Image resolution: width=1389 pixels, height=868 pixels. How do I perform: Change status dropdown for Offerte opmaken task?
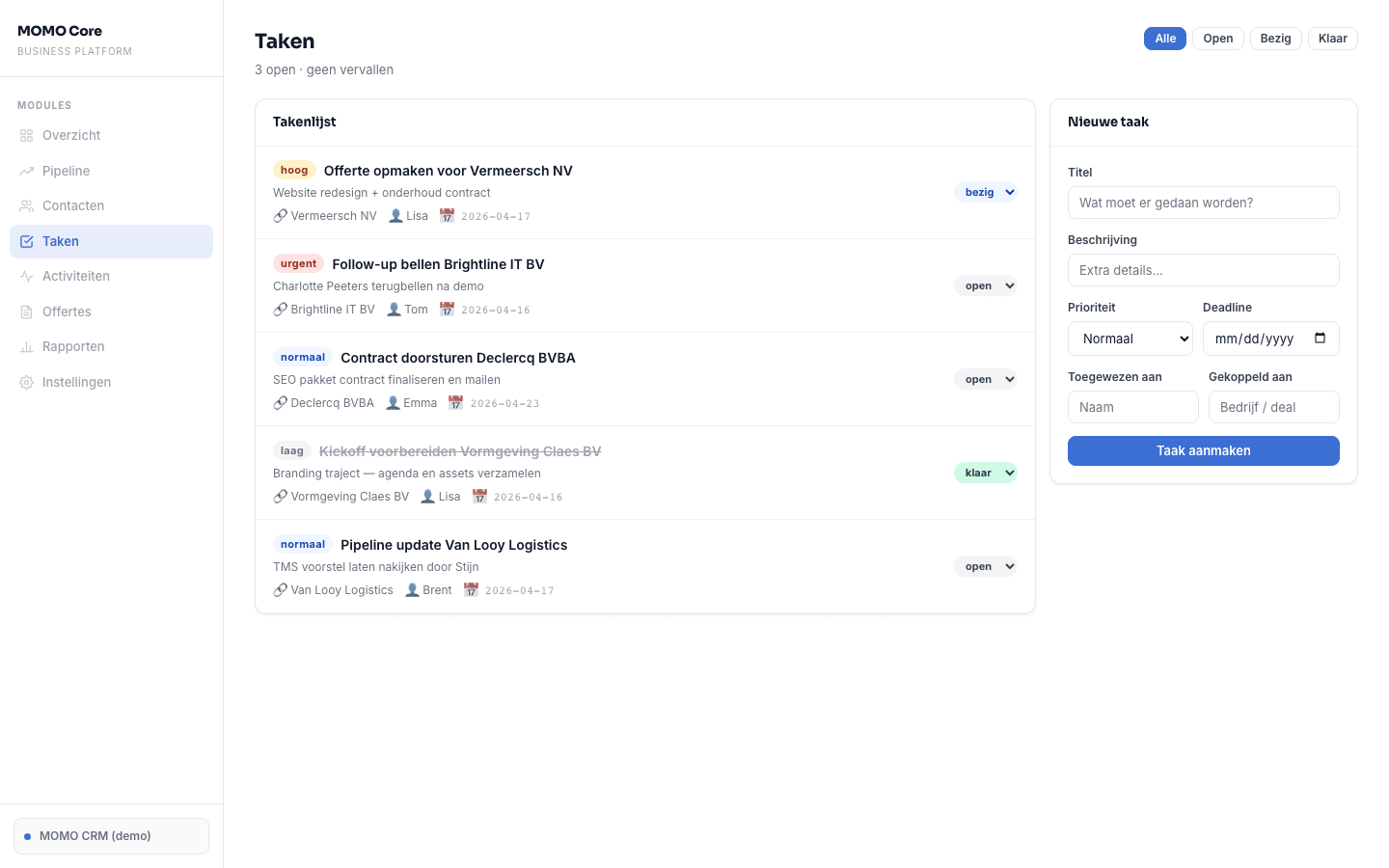pyautogui.click(x=986, y=192)
